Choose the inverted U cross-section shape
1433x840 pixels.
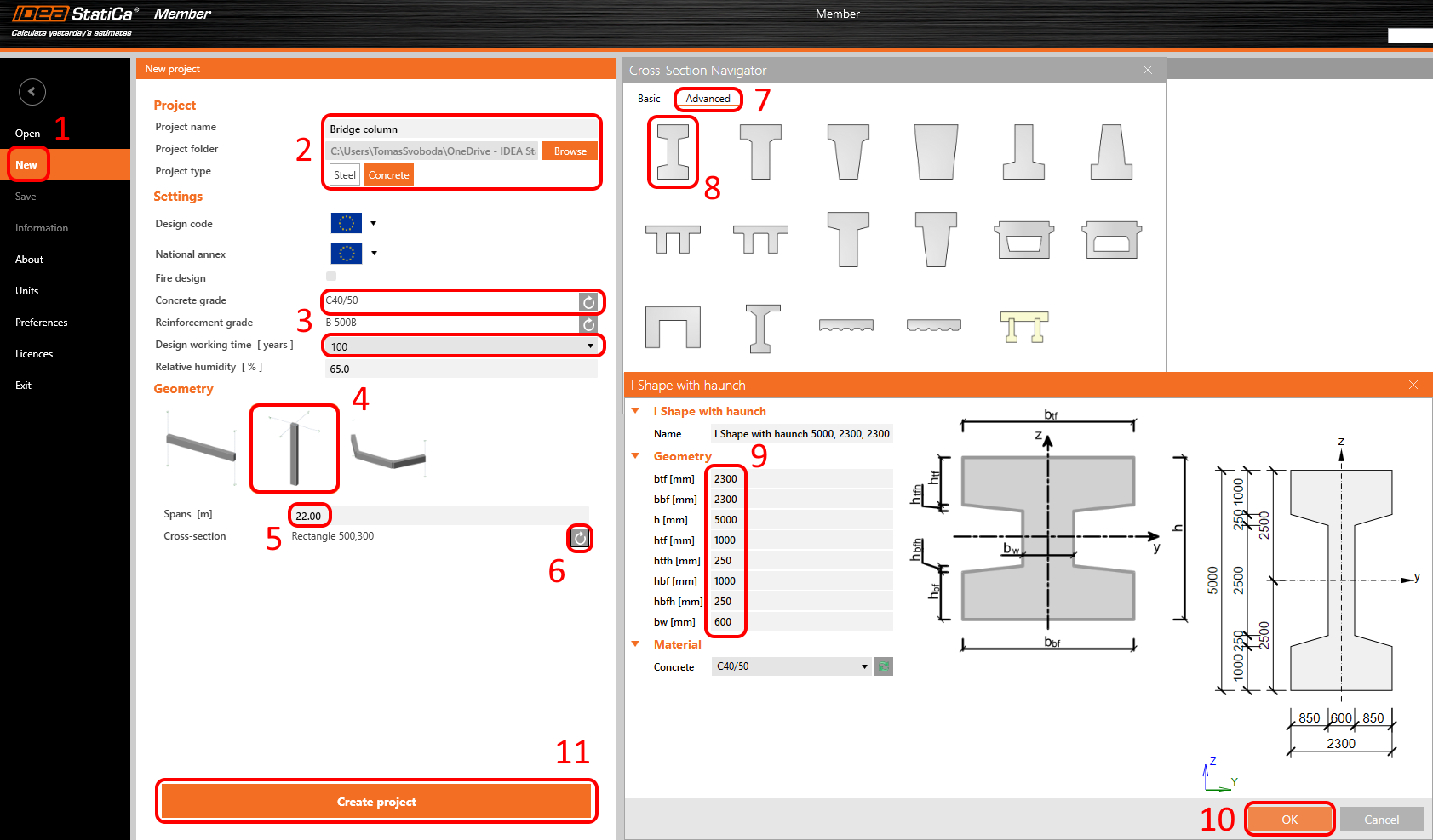pos(673,327)
